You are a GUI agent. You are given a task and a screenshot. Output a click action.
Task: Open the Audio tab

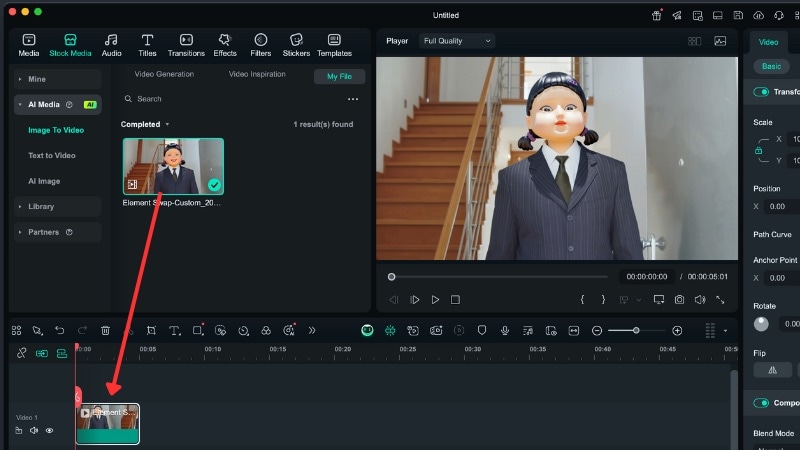(111, 45)
